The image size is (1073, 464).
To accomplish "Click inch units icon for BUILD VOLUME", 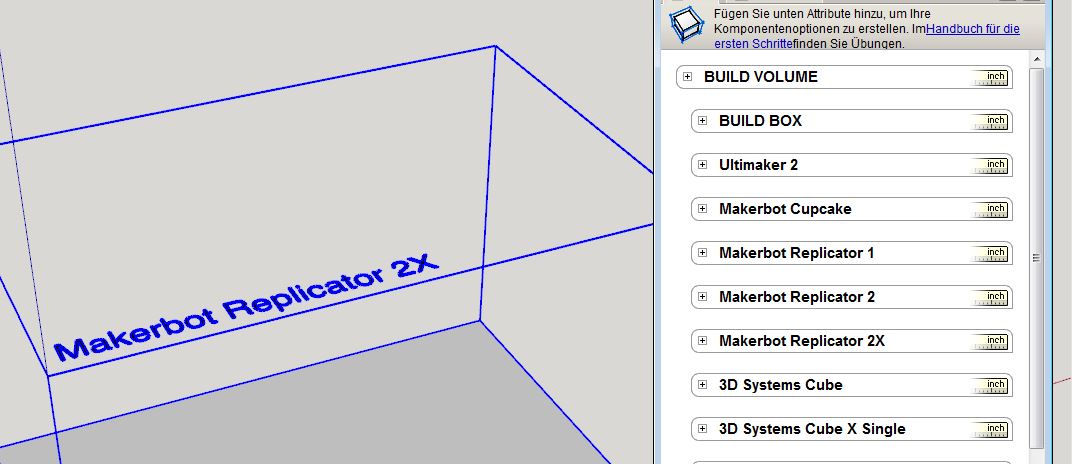I will click(992, 78).
